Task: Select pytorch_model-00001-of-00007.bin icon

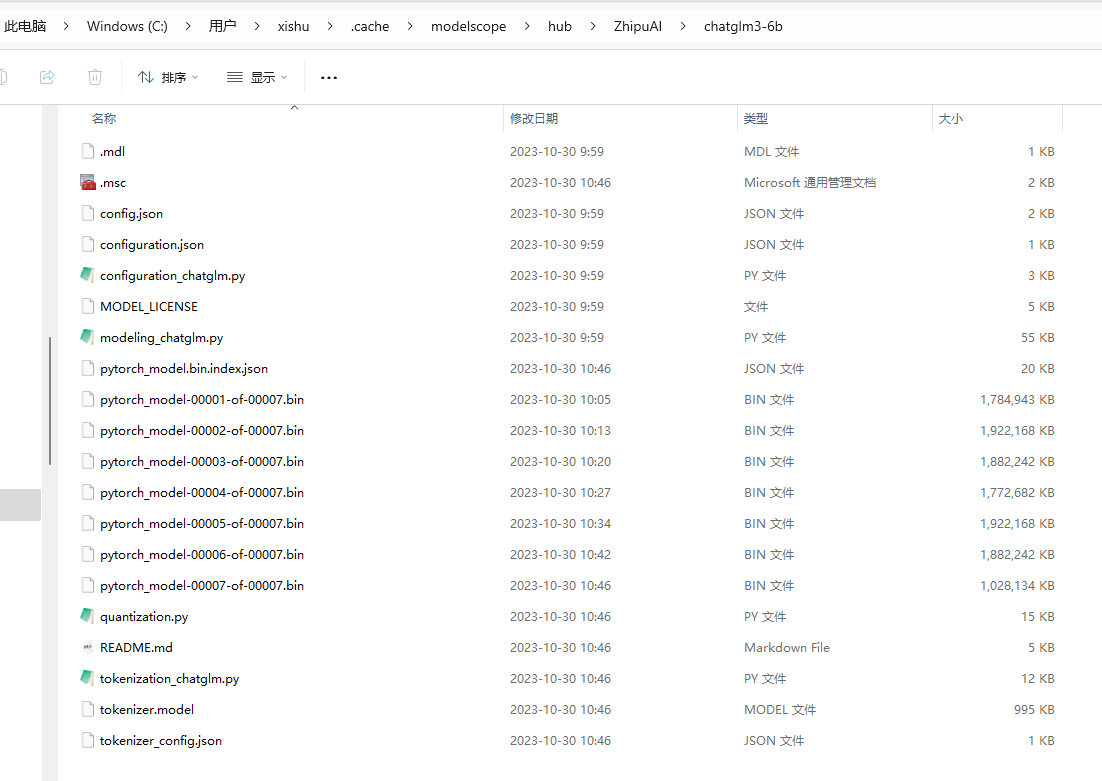Action: coord(87,399)
